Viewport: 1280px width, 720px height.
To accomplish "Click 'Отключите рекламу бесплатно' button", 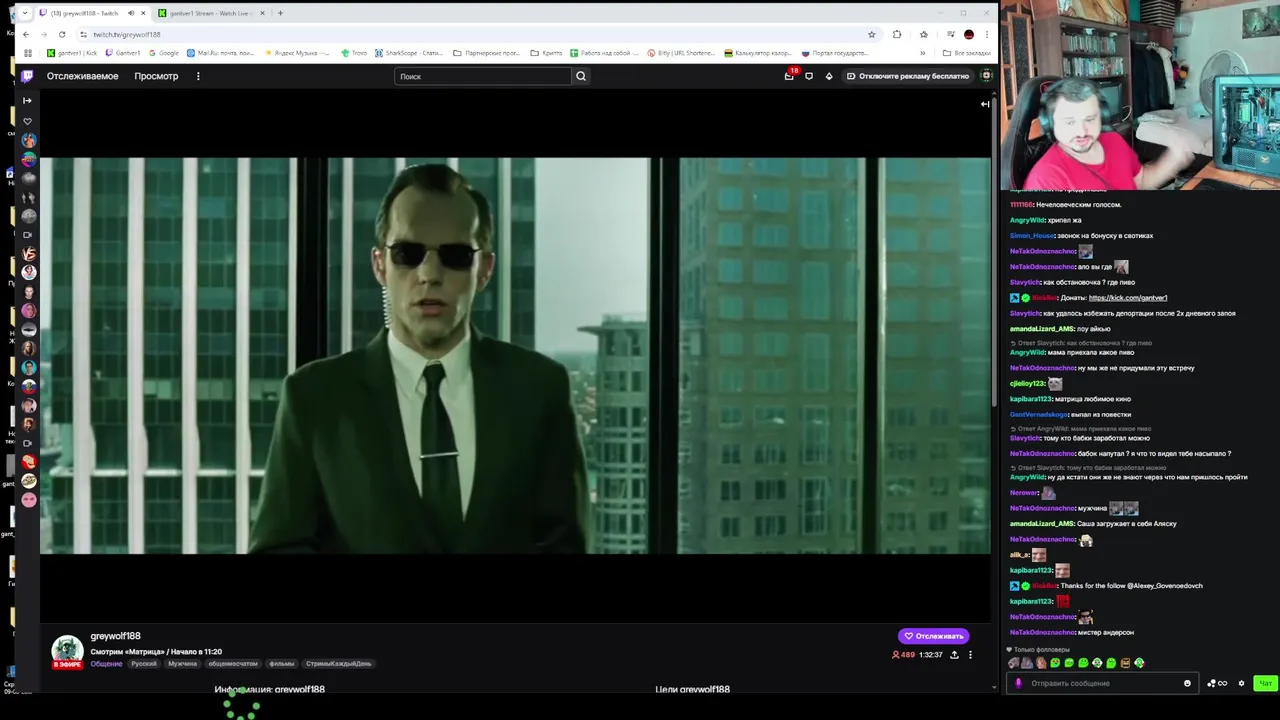I will pyautogui.click(x=908, y=76).
